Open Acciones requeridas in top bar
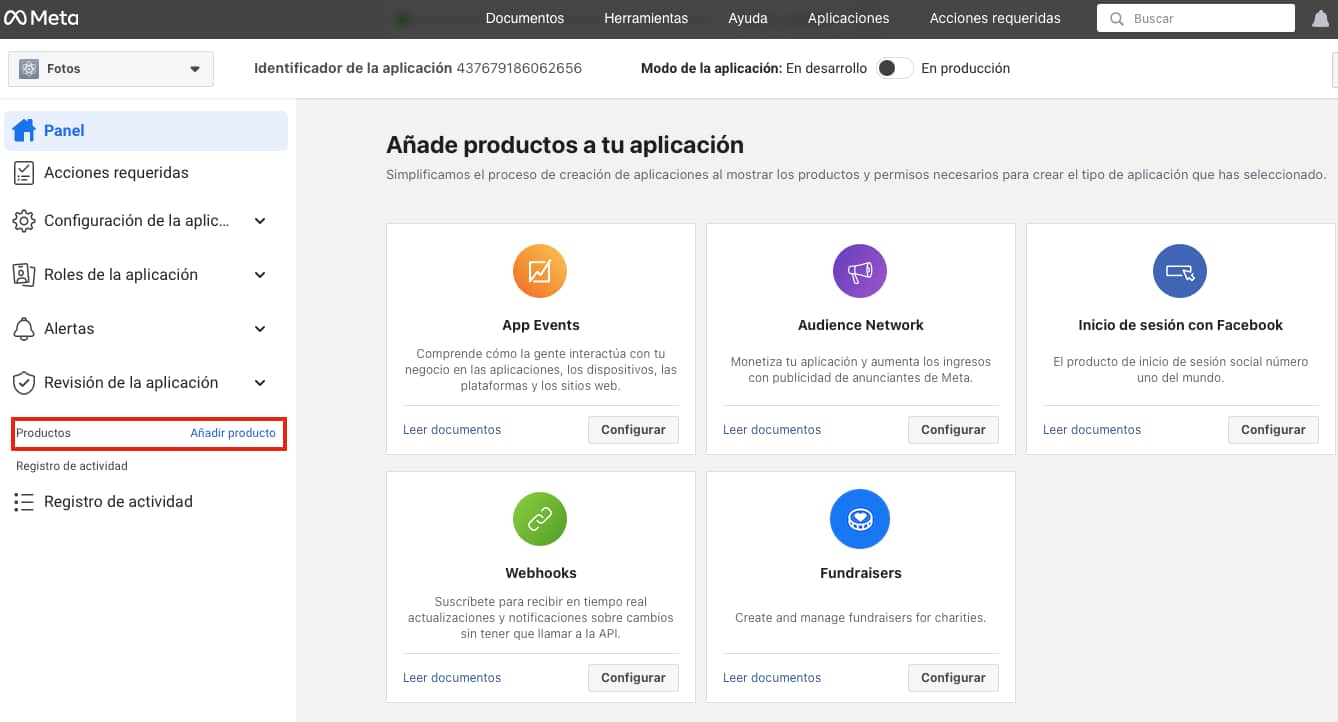 [995, 18]
